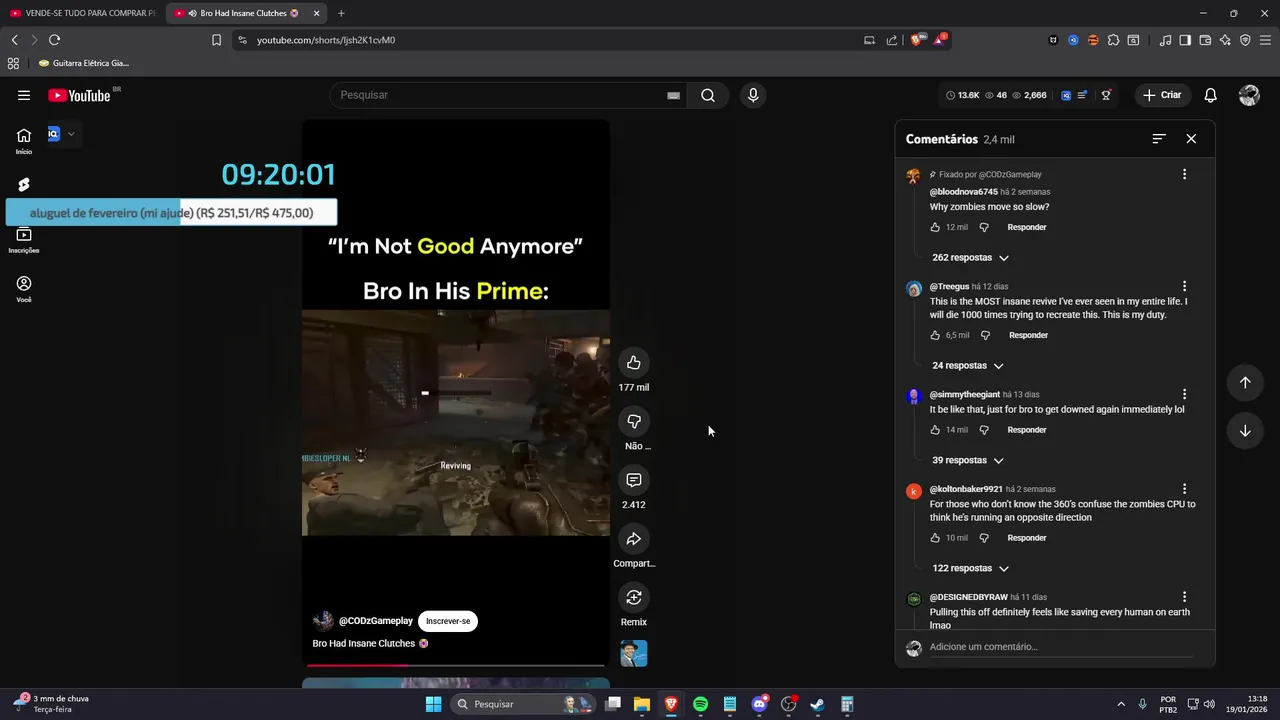Start voice search with the microphone
1280x720 pixels.
753,95
